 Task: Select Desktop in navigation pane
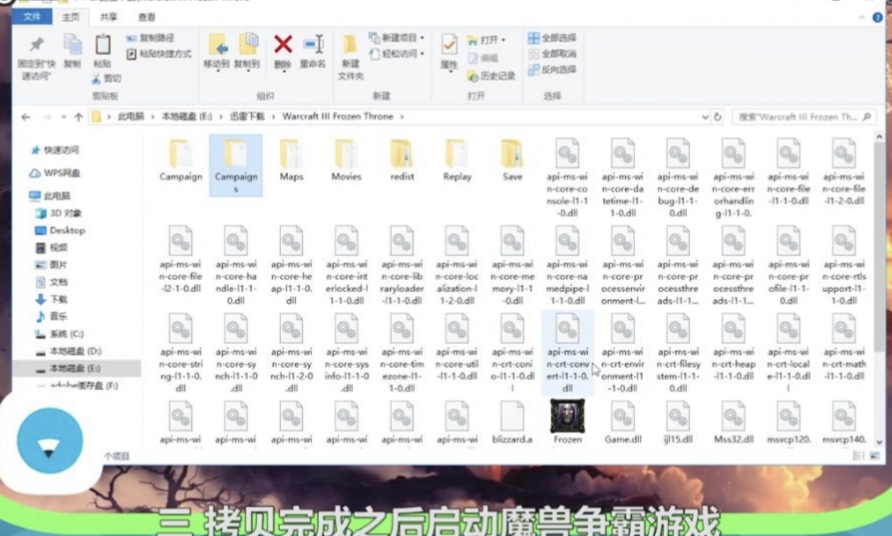click(x=60, y=230)
